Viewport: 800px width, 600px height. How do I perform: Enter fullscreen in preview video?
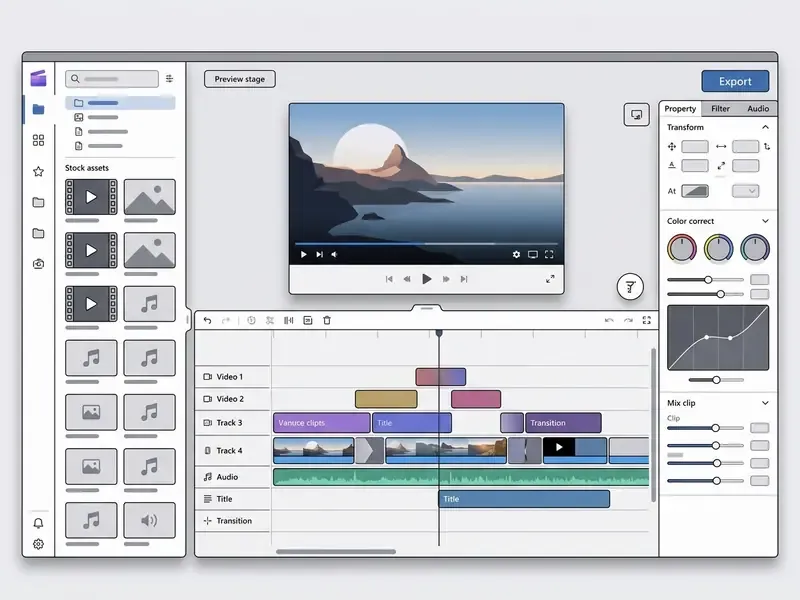point(549,254)
